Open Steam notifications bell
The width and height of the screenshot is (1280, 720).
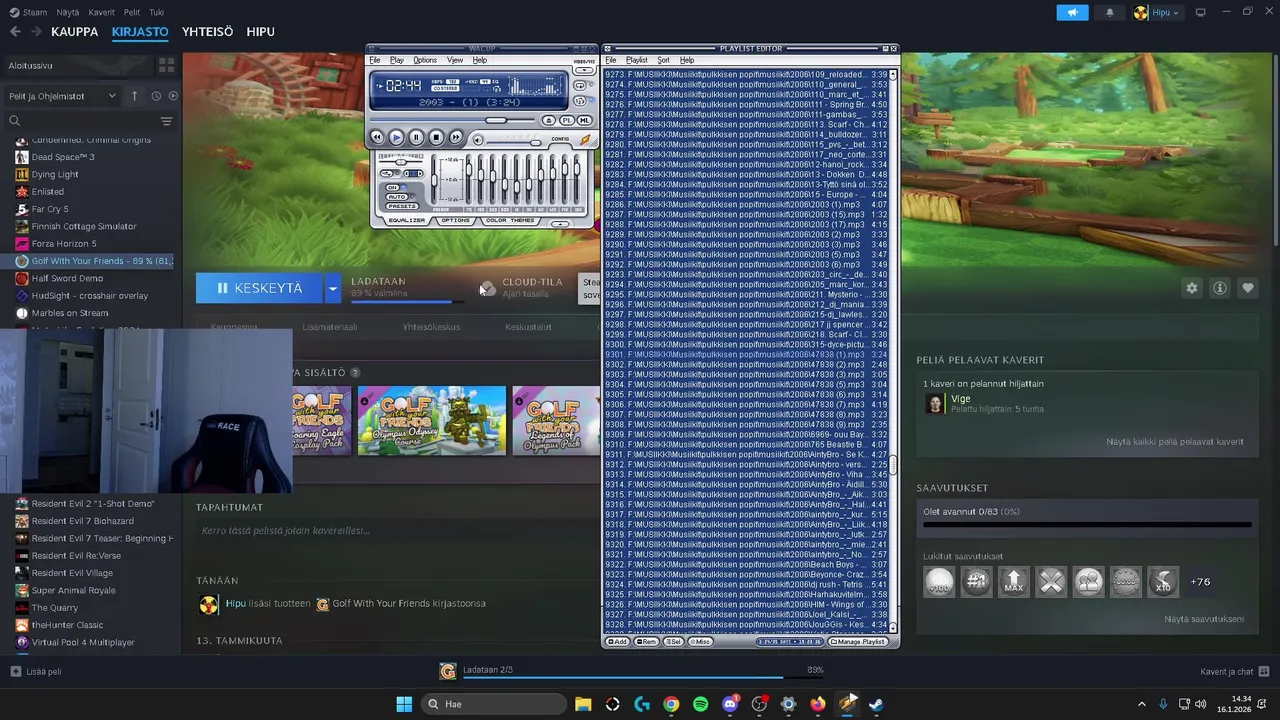1109,13
